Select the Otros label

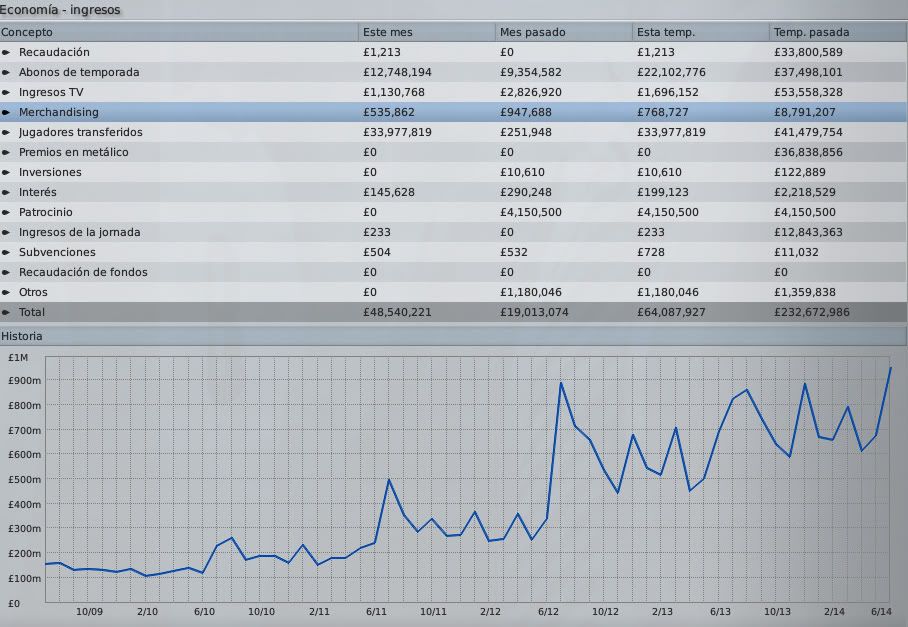pos(33,292)
